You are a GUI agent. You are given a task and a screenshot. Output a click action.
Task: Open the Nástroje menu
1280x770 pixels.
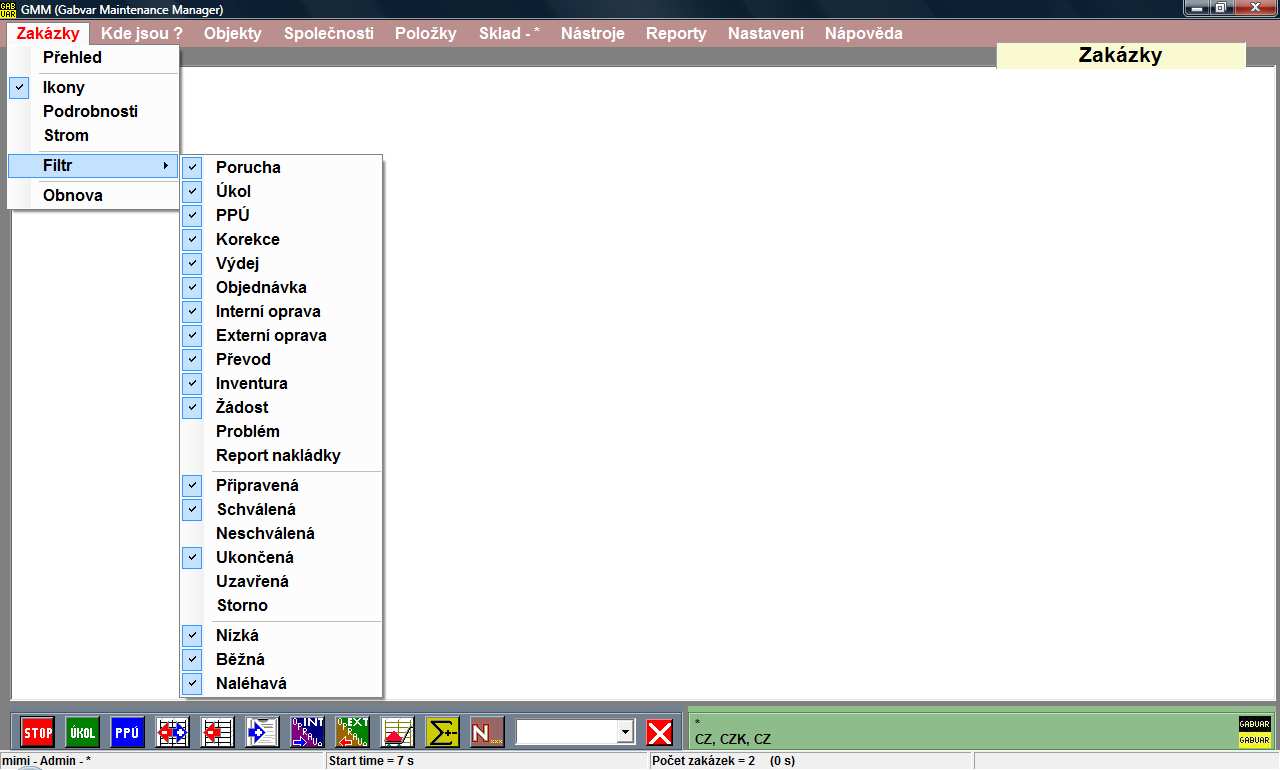coord(593,33)
